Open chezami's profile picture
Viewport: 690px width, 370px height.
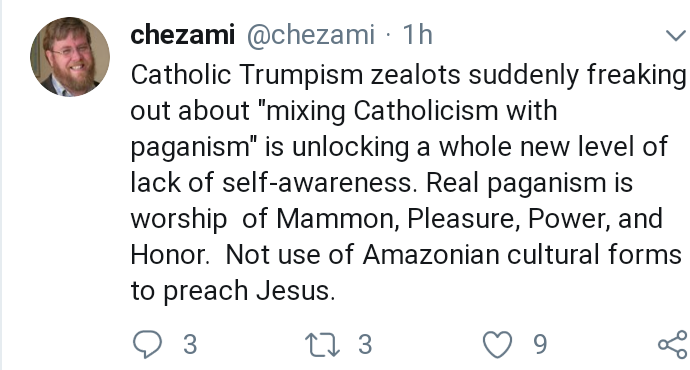pos(70,56)
